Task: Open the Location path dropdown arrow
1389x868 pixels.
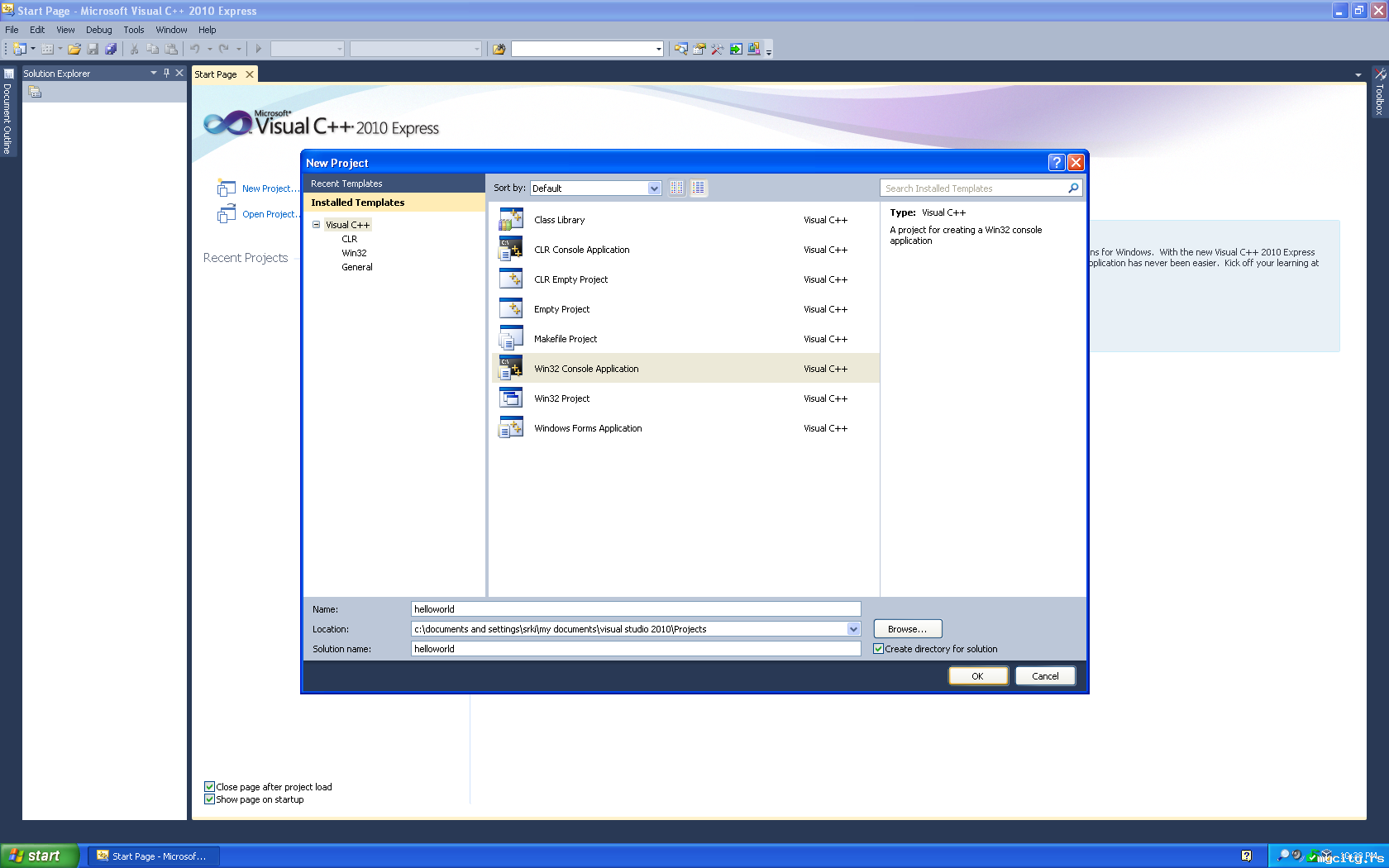Action: tap(853, 629)
